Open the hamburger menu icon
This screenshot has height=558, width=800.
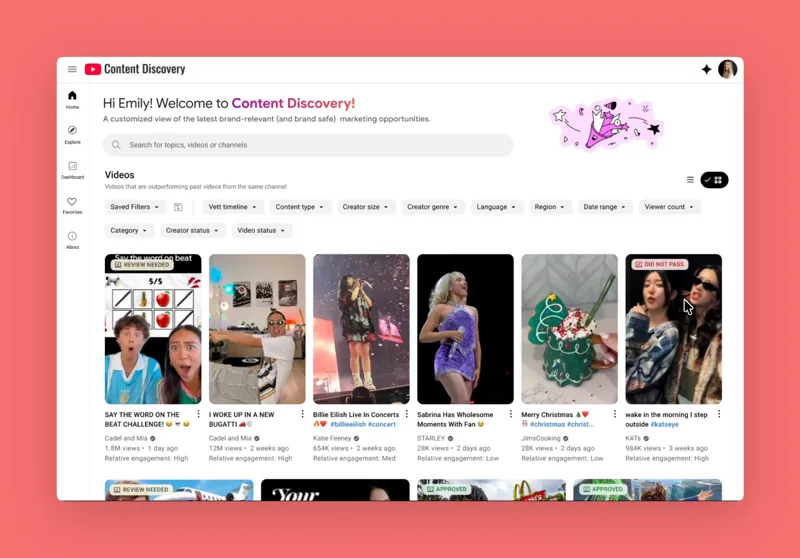(72, 69)
